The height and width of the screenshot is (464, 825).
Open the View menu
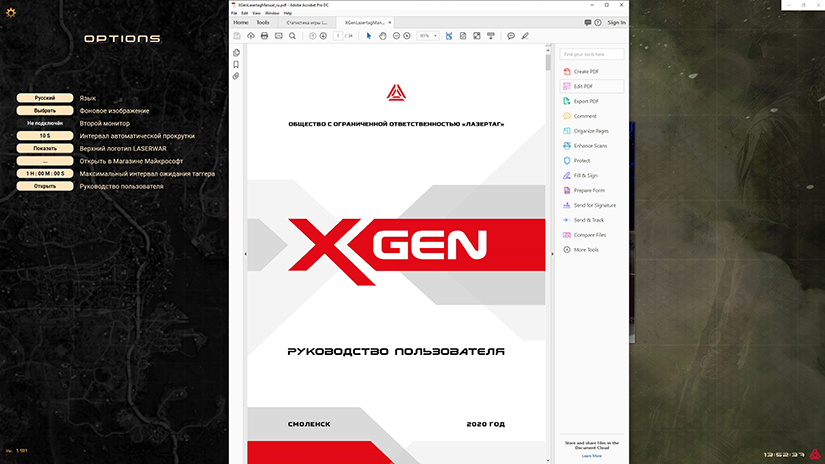(x=256, y=13)
